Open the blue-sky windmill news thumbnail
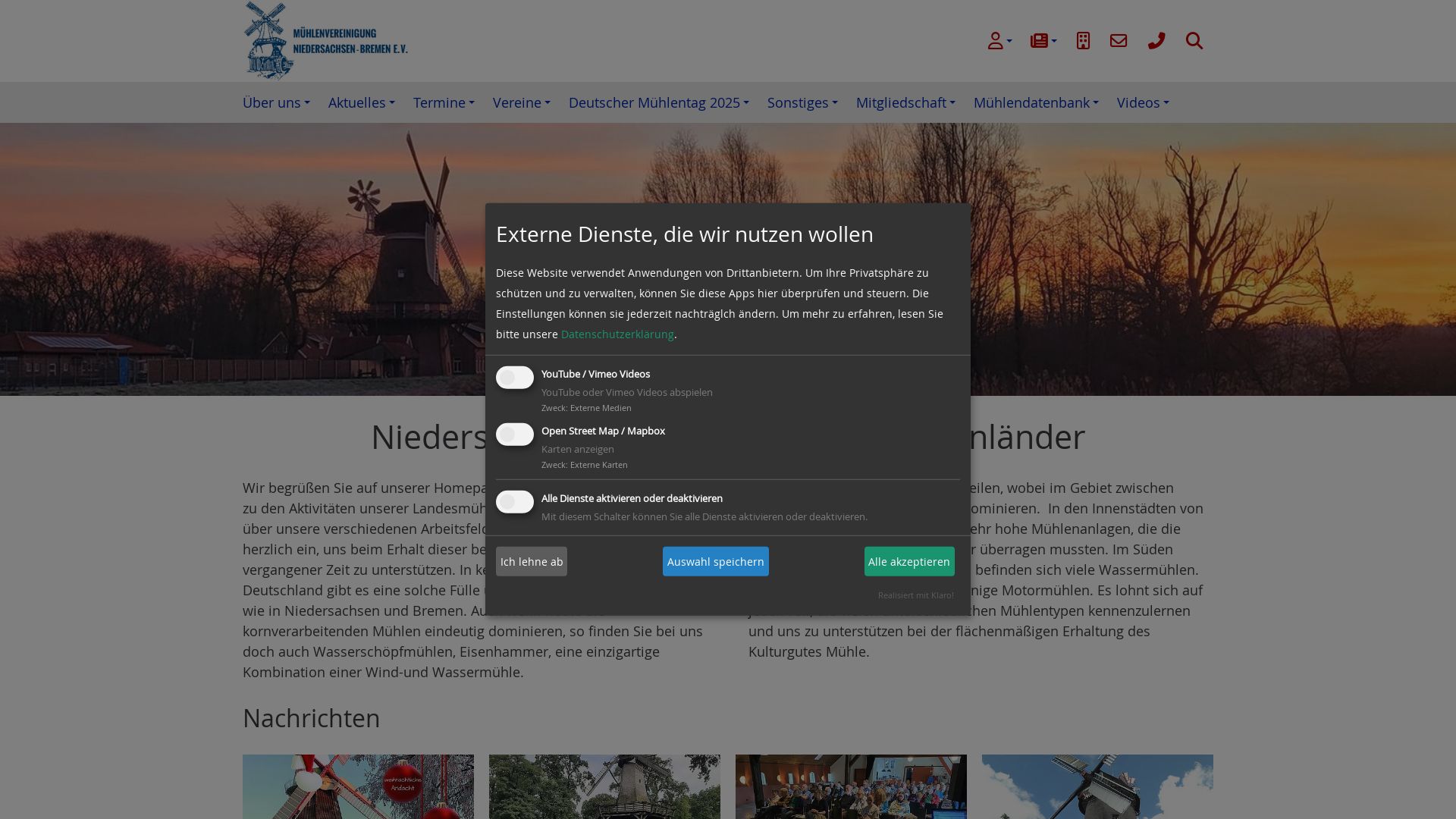Image resolution: width=1456 pixels, height=819 pixels. tap(1097, 786)
